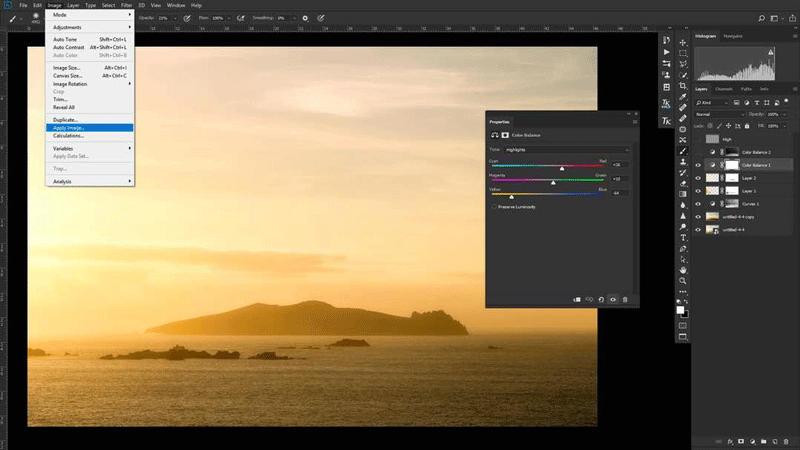Screen dimensions: 800x450
Task: Select the Zoom magnifier tool in toolbar
Action: click(683, 281)
